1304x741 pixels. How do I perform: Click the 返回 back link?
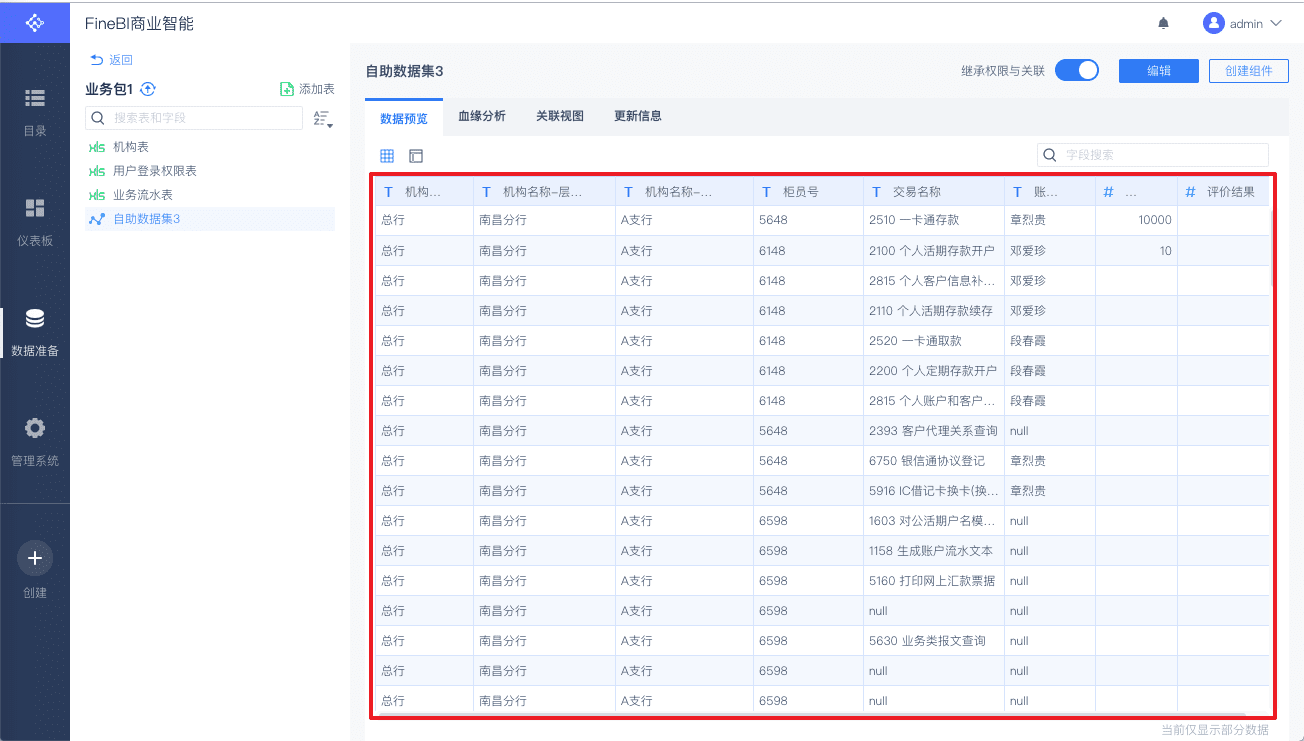tap(112, 60)
